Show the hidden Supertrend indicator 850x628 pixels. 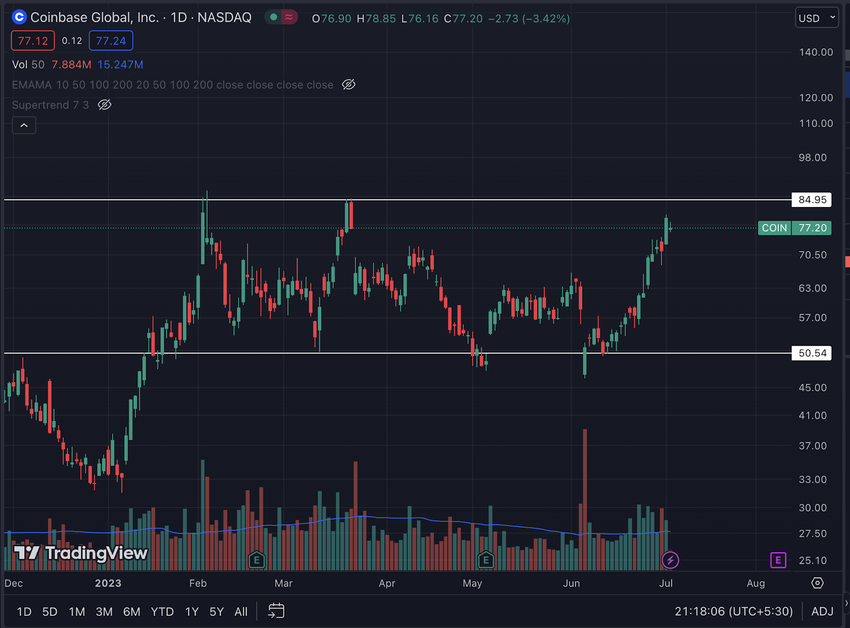(x=105, y=105)
